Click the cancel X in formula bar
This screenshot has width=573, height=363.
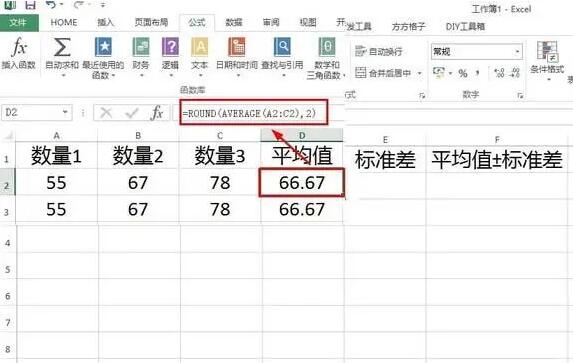coord(106,113)
